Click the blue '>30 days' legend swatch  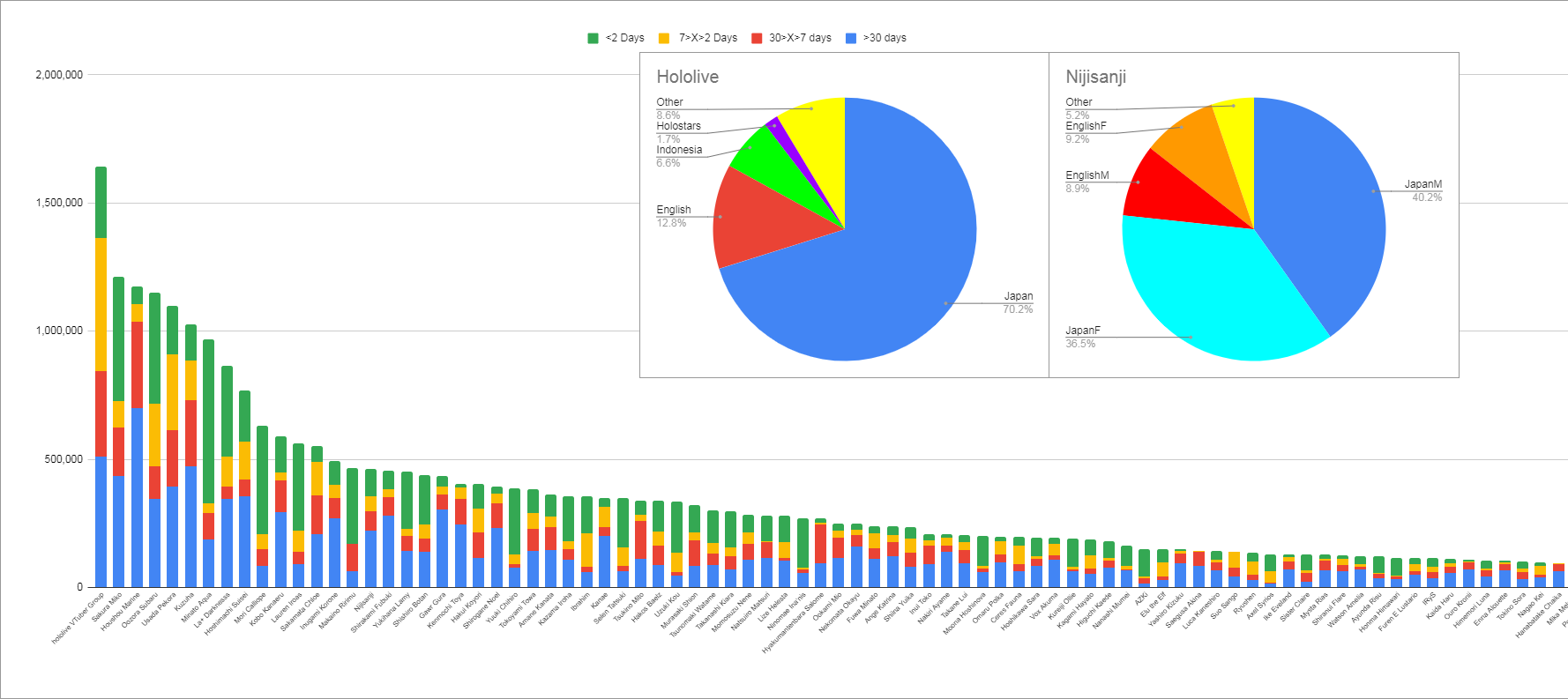point(851,38)
